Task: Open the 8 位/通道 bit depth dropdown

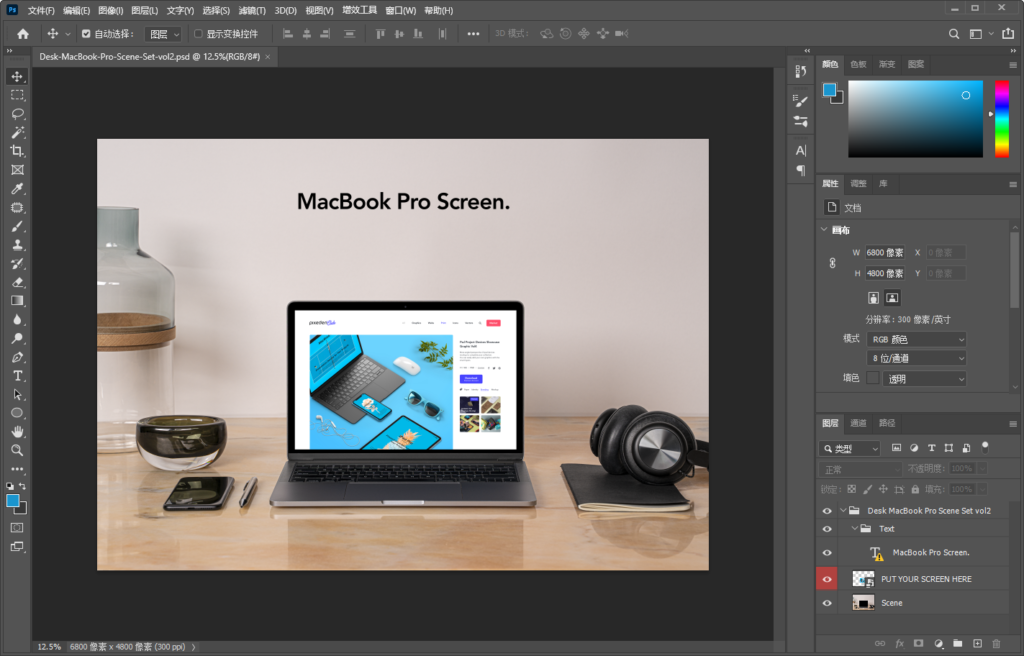Action: pyautogui.click(x=916, y=358)
